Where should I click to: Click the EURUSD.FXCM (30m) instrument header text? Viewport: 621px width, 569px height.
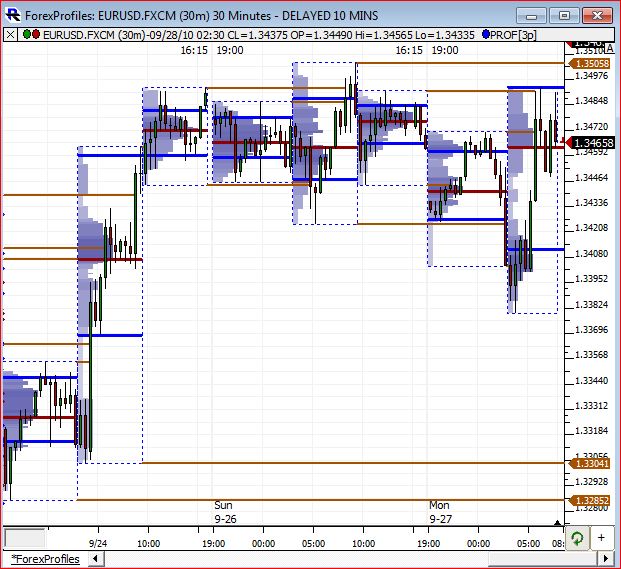94,35
